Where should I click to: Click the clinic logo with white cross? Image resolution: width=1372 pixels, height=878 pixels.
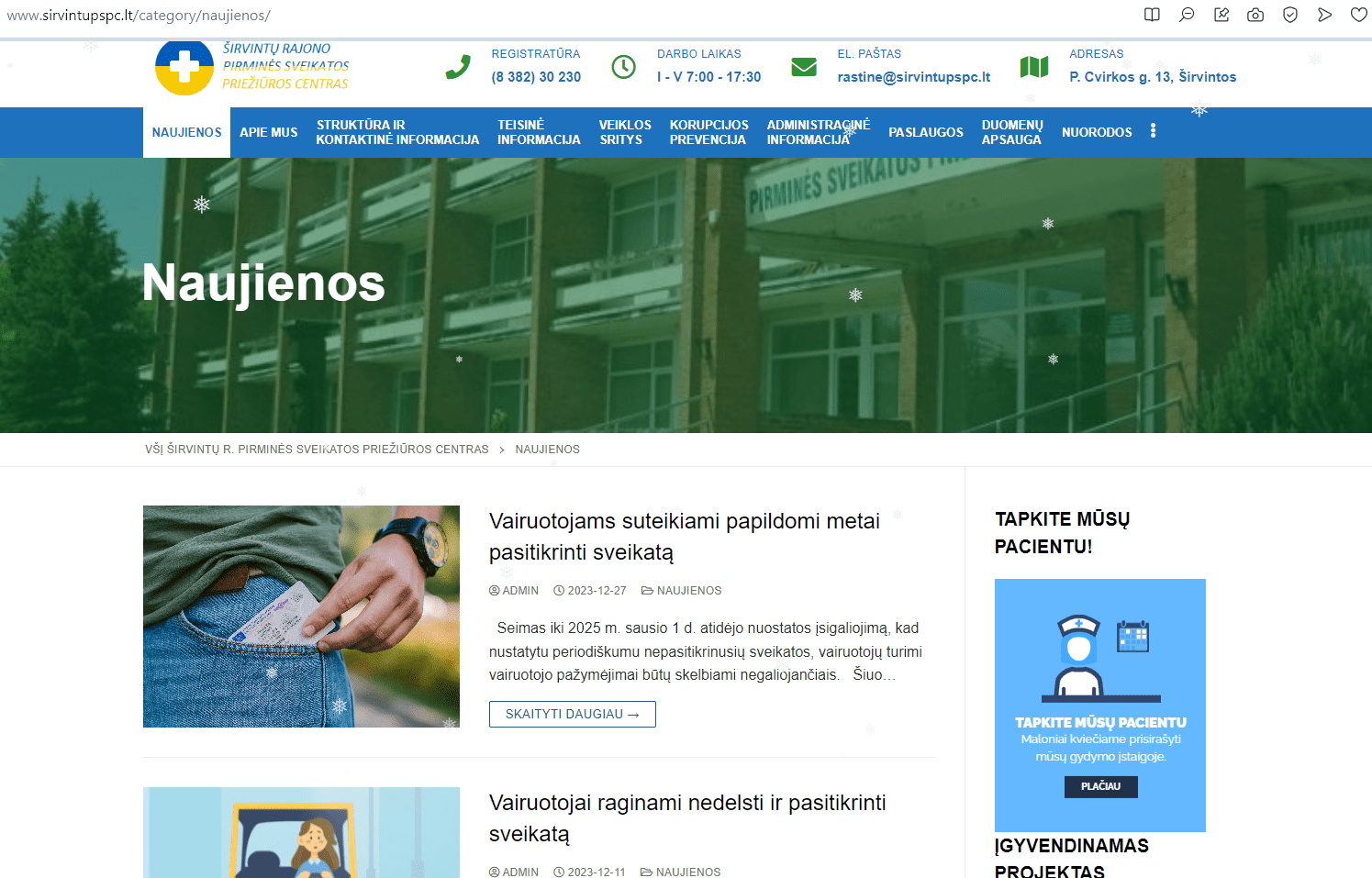pos(184,67)
